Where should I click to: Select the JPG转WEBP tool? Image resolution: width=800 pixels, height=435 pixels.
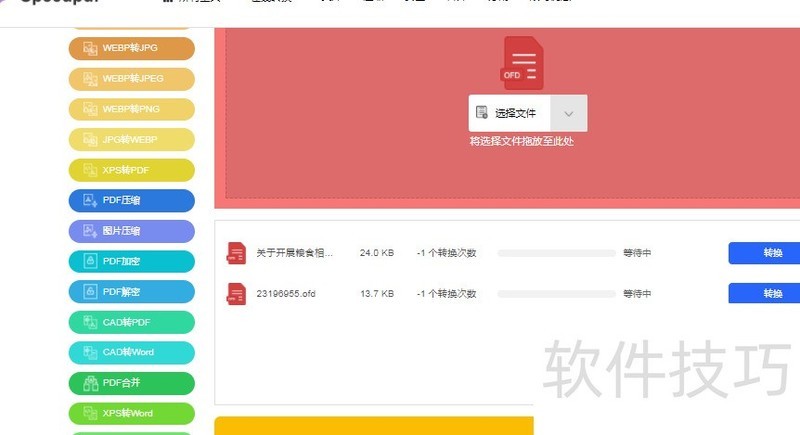132,140
